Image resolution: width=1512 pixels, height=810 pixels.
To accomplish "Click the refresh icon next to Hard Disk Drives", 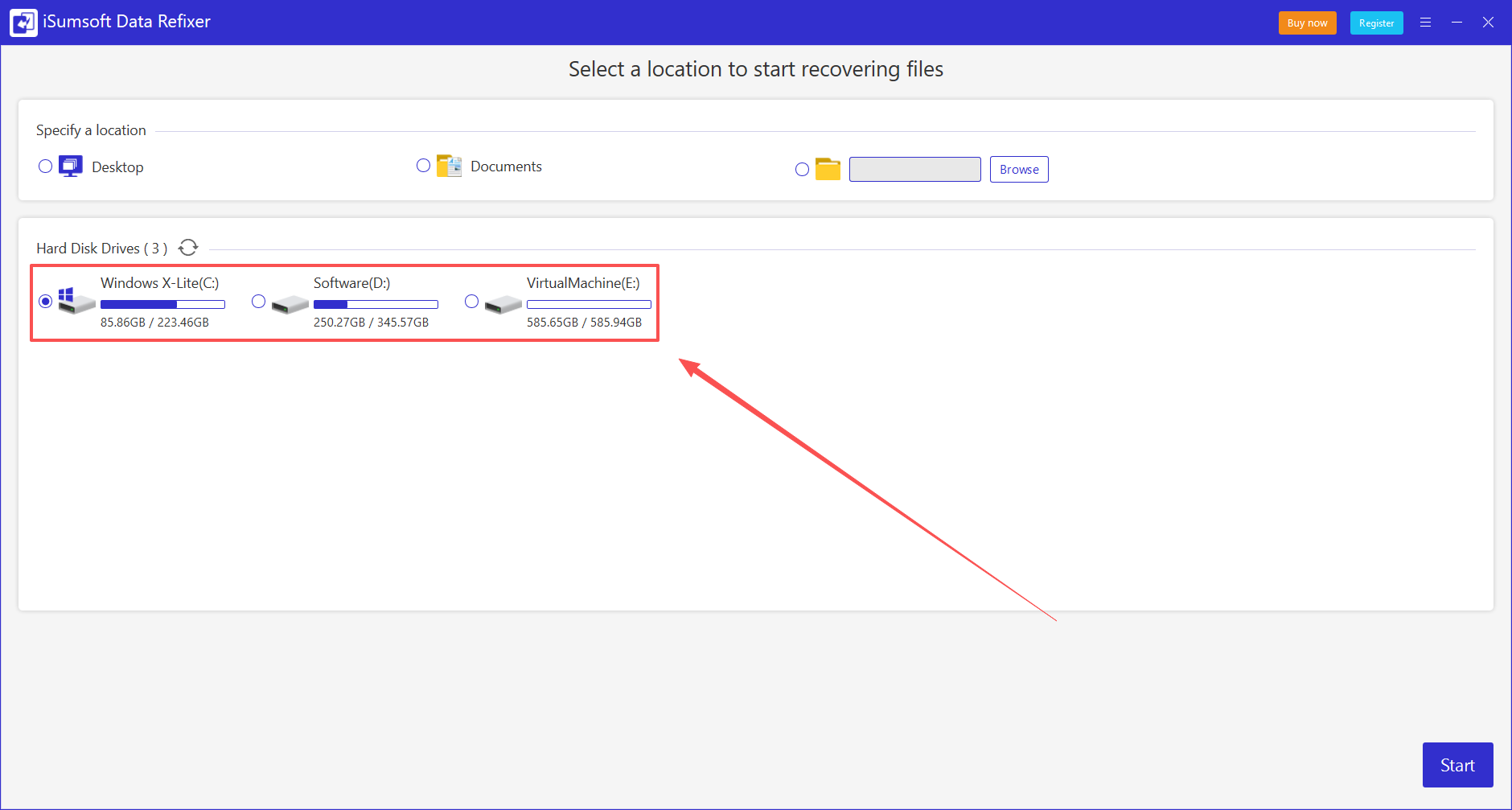I will 187,247.
